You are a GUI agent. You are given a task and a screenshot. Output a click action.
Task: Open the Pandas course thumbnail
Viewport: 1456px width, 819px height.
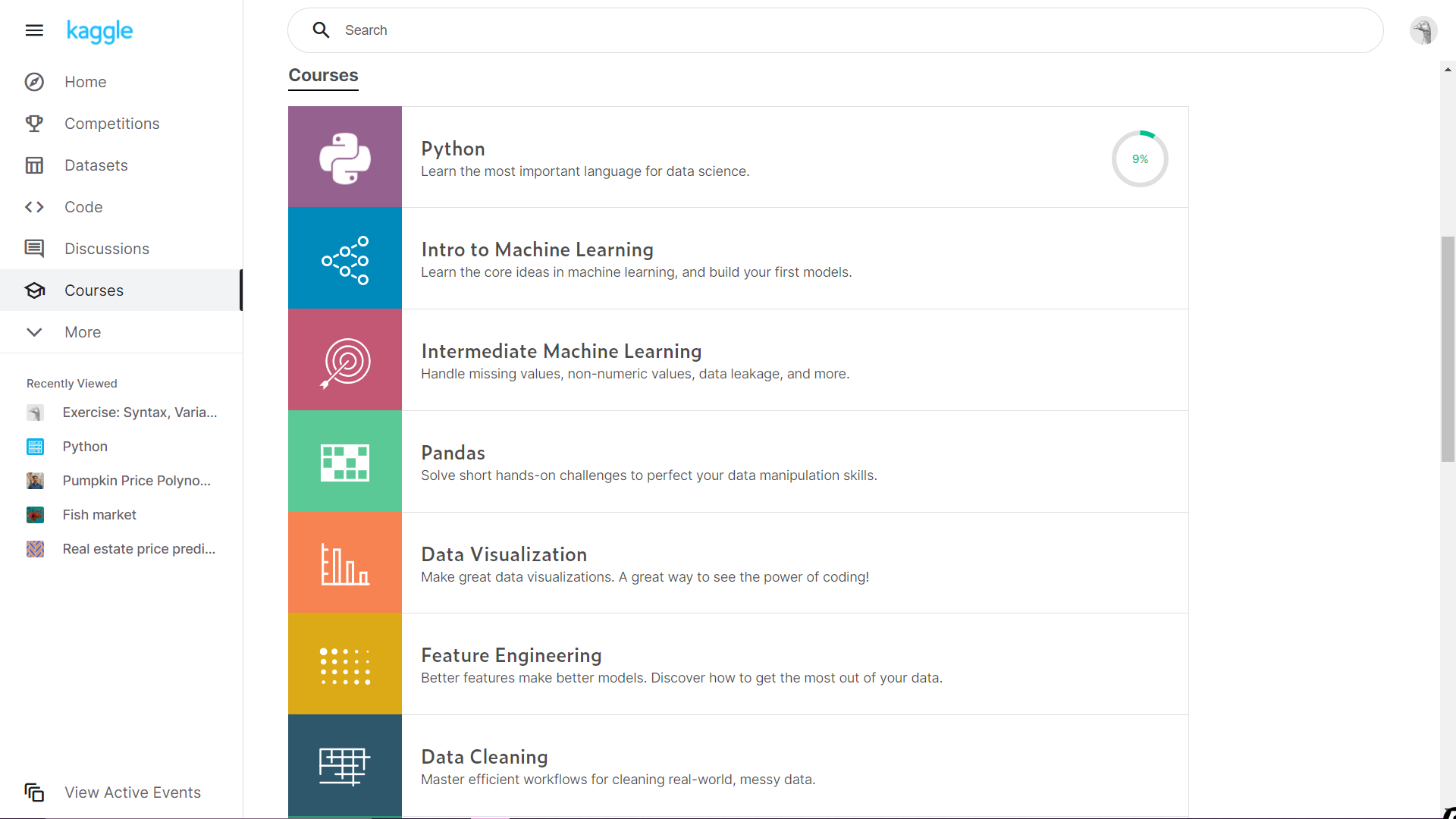(345, 462)
